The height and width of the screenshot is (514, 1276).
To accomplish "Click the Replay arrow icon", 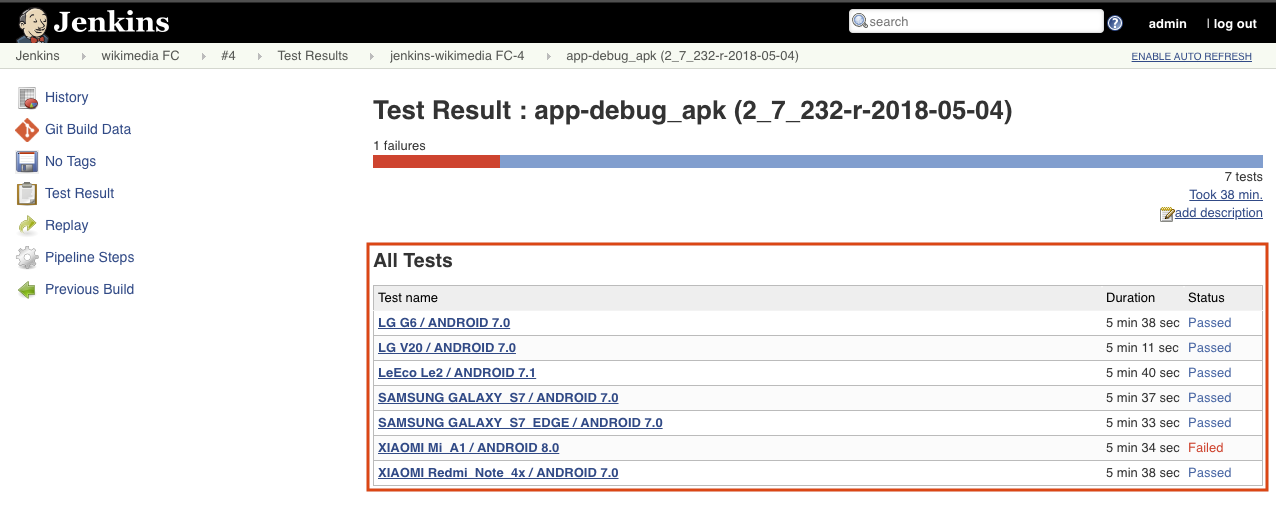I will (27, 225).
